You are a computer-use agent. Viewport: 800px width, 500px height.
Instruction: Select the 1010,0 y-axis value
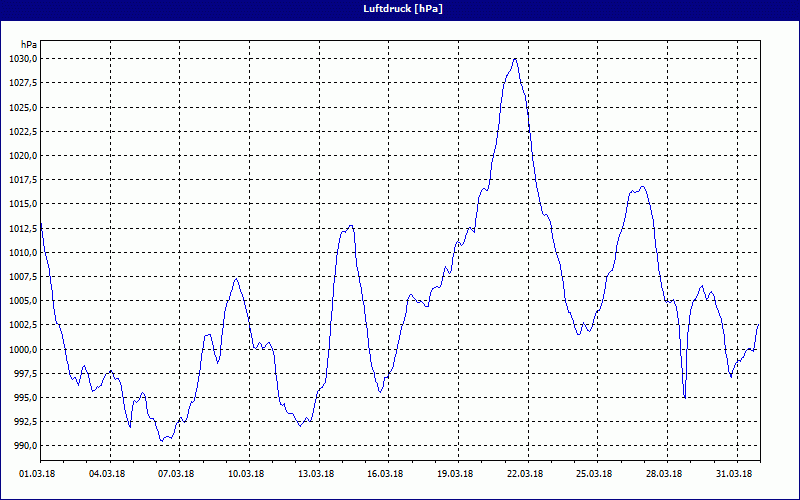coord(23,252)
